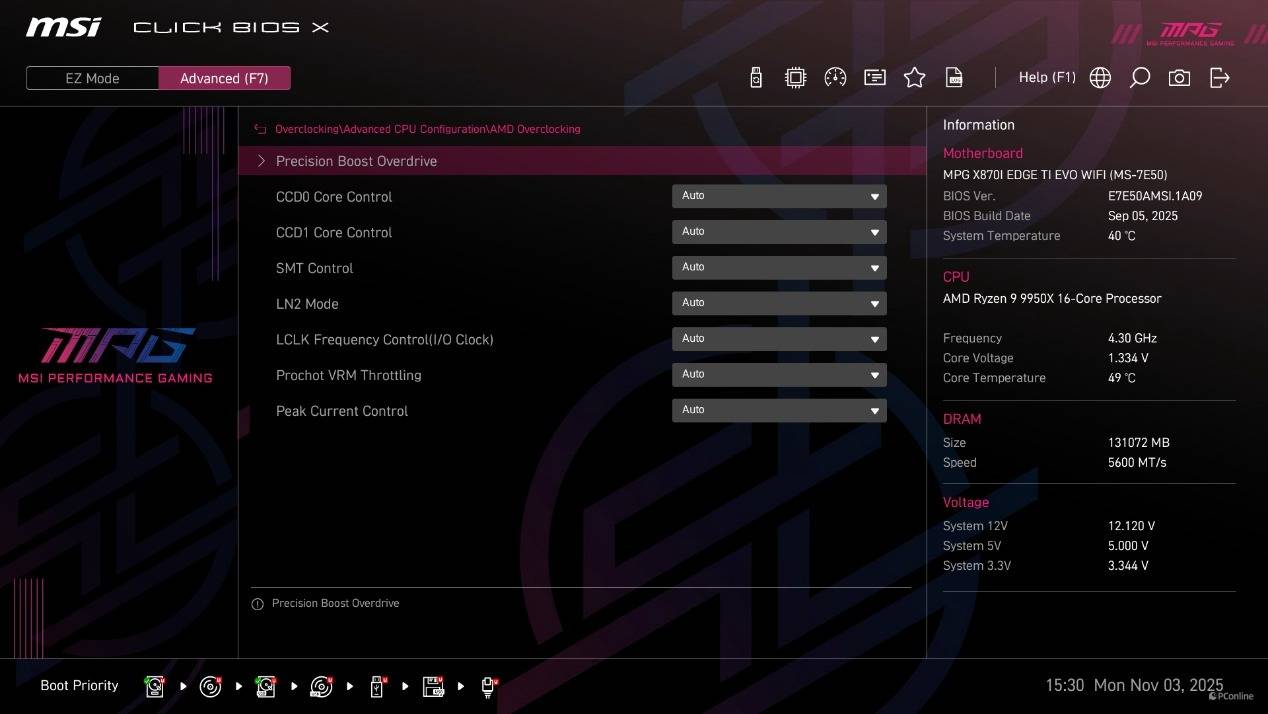
Task: Select the Advanced (F7) tab
Action: pos(224,78)
